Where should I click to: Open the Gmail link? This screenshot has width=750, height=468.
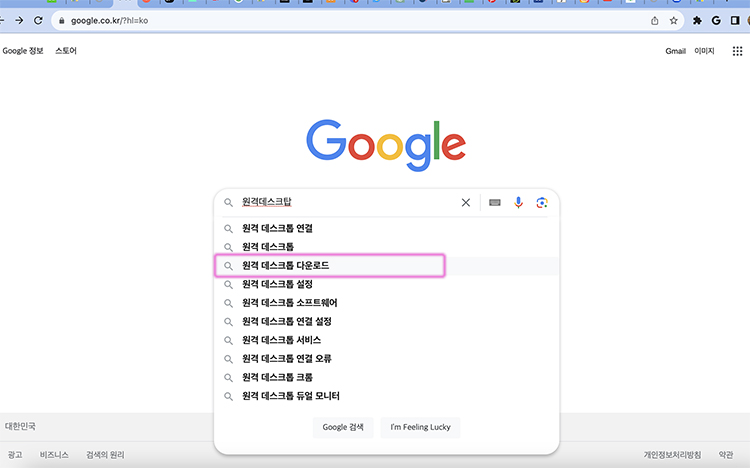[x=675, y=51]
